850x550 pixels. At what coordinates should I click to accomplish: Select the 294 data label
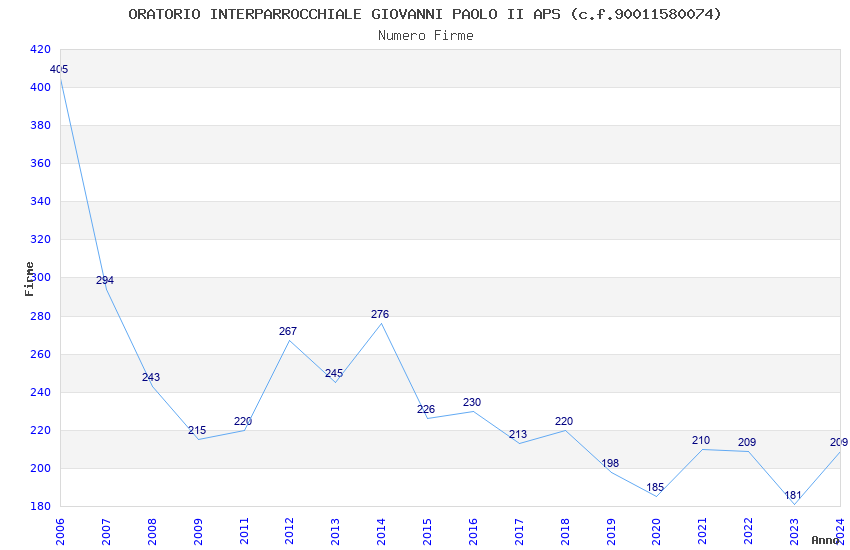click(x=105, y=280)
